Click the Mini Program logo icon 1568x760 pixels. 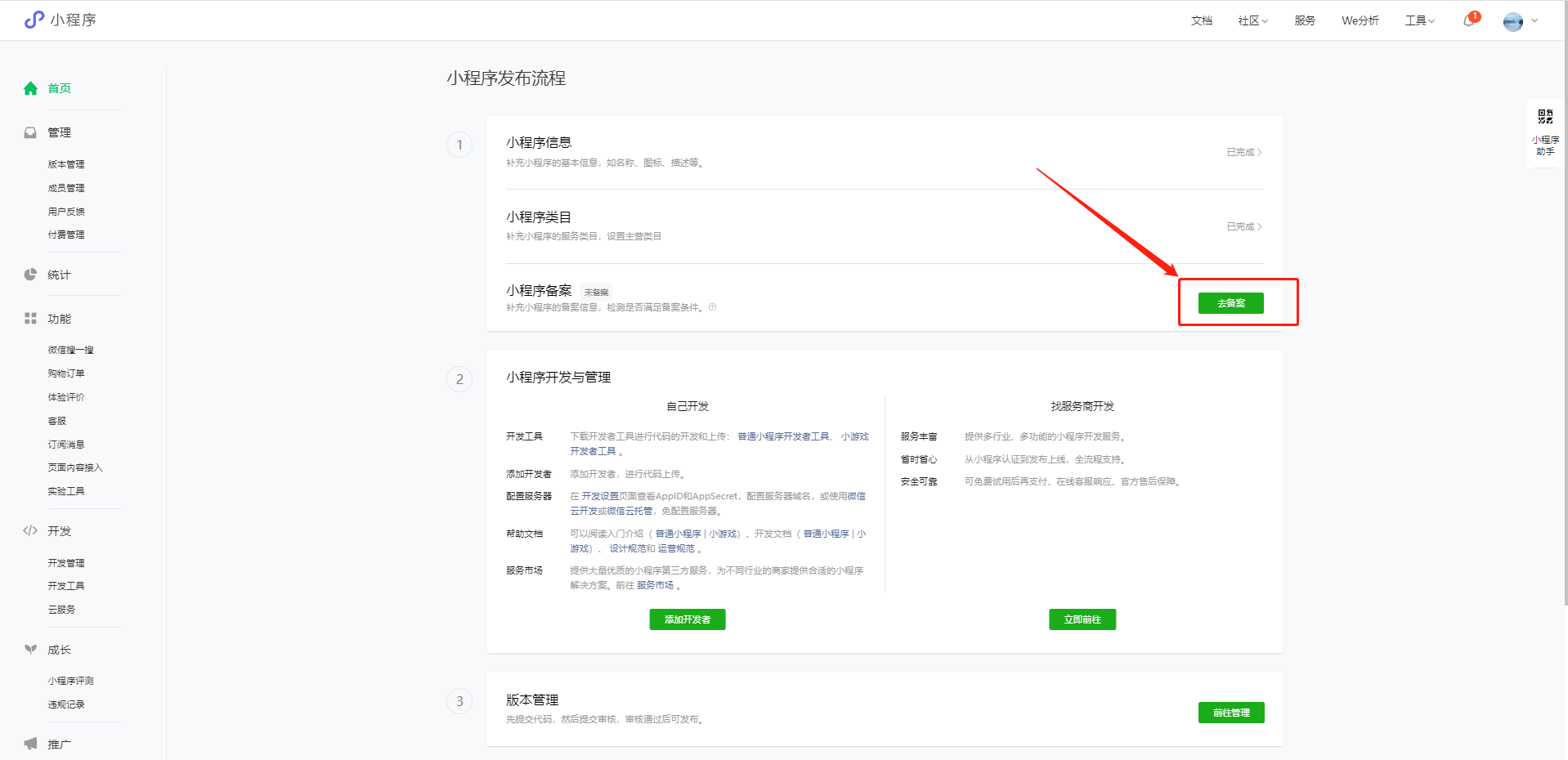(34, 20)
